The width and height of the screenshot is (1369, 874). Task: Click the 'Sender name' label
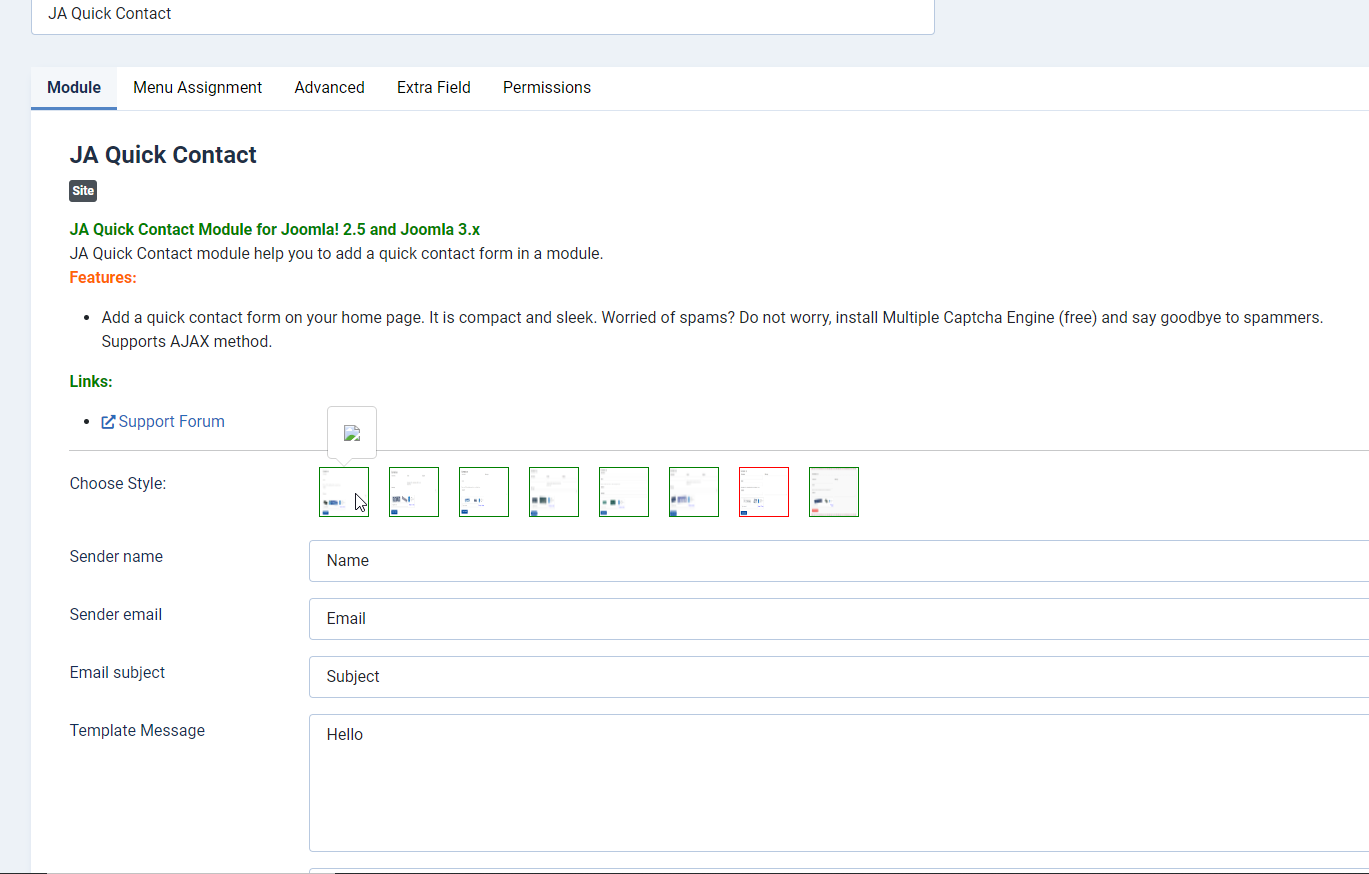116,557
